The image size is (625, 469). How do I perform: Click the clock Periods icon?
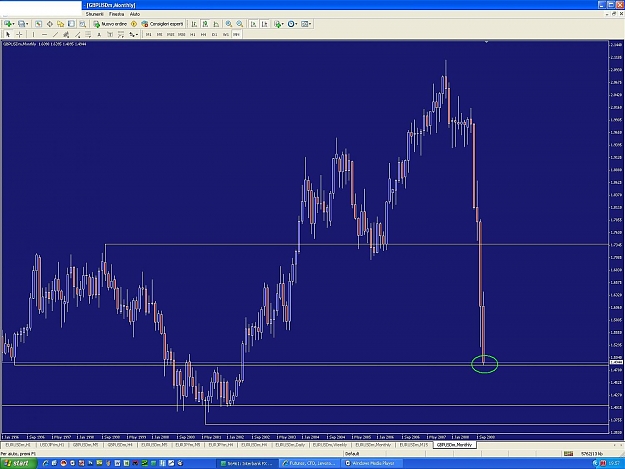291,24
